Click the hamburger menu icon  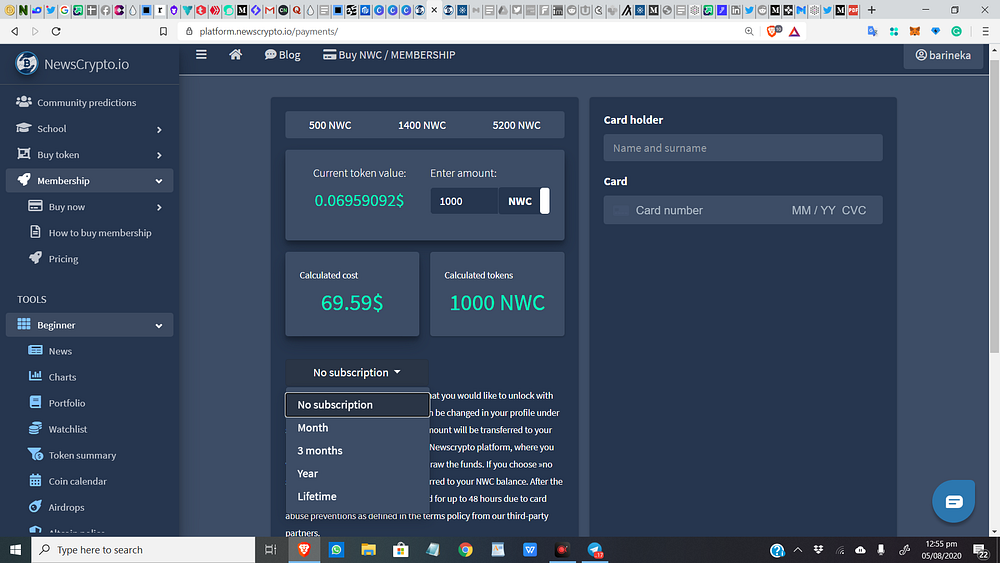coord(201,55)
